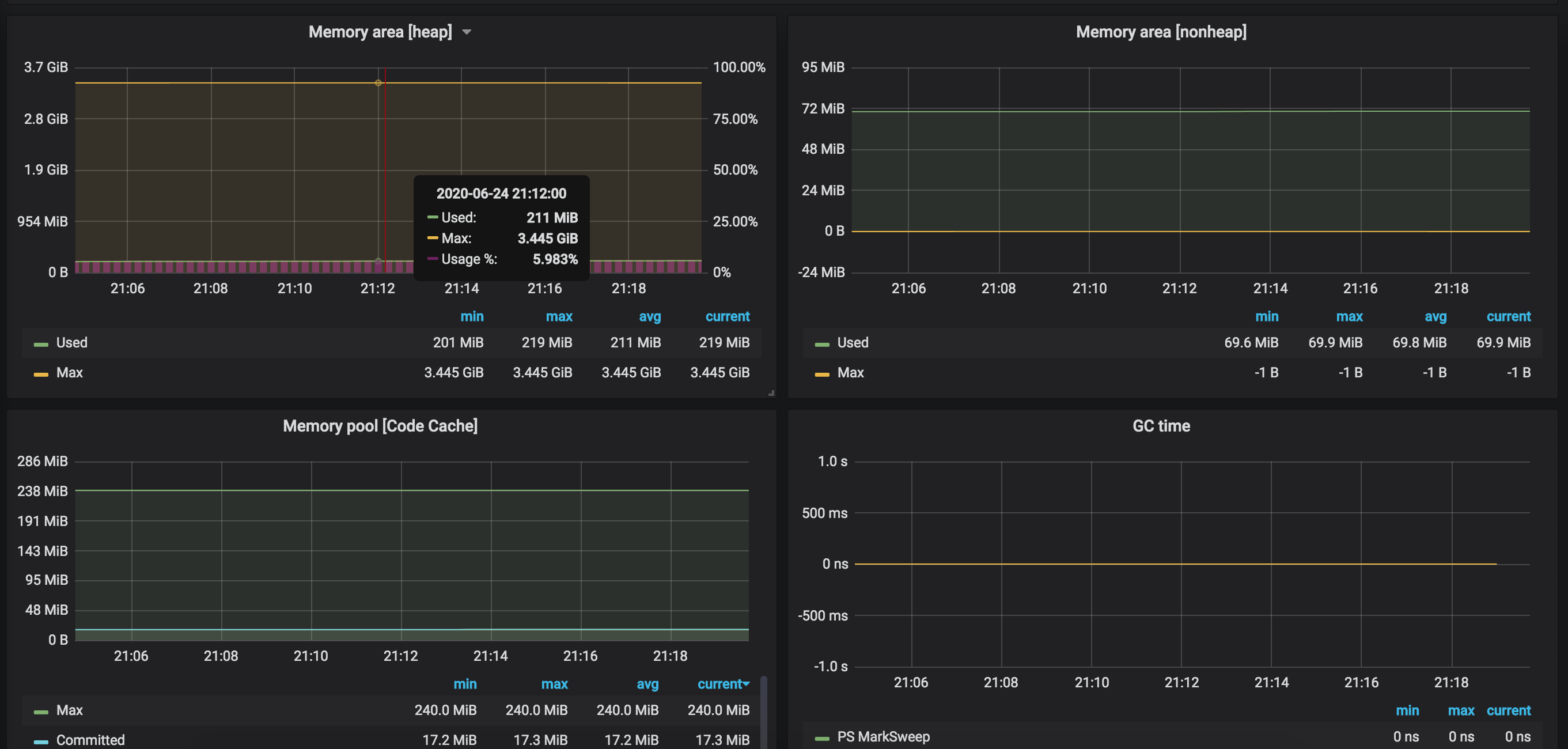Sort heap legend by avg column
1568x749 pixels.
point(649,317)
